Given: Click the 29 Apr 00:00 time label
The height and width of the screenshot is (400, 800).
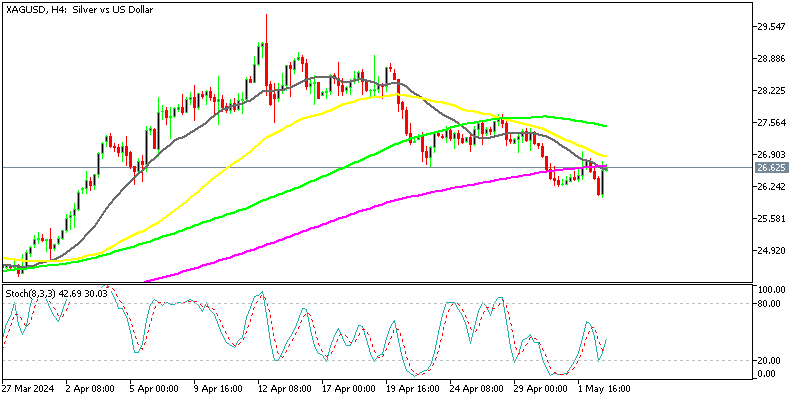Looking at the screenshot, I should click(x=542, y=389).
